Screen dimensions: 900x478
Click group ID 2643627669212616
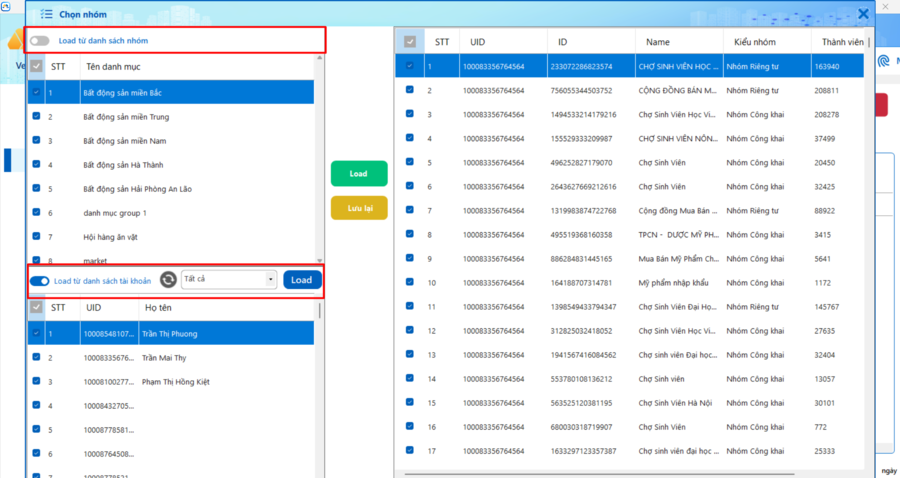[x=583, y=186]
